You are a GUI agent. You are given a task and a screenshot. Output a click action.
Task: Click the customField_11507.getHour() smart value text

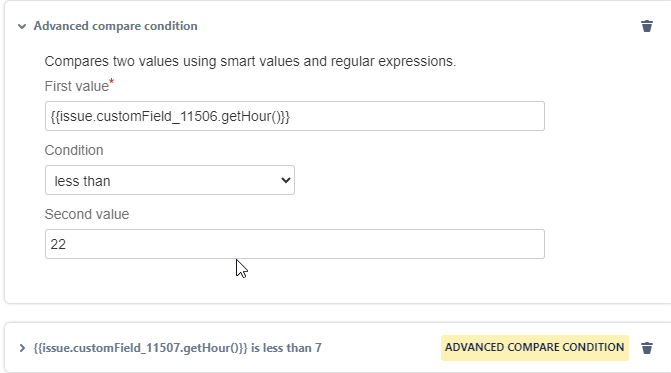tap(141, 348)
